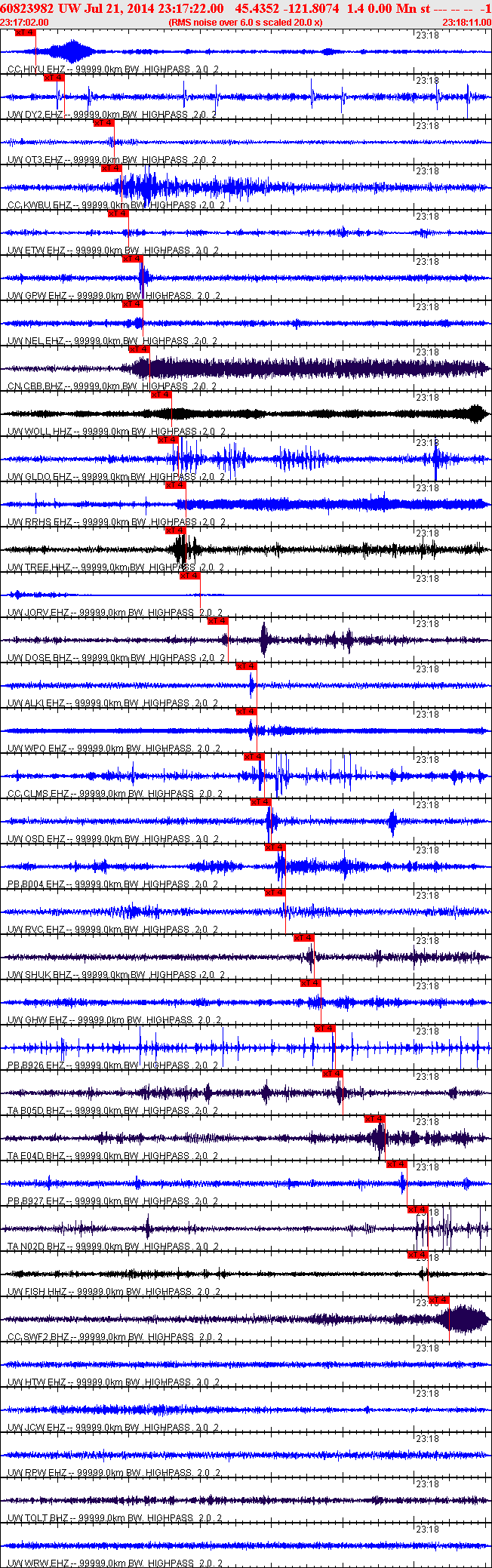Select red pick marker on GLDO trace
Image resolution: width=492 pixels, height=1568 pixels.
coord(168,440)
